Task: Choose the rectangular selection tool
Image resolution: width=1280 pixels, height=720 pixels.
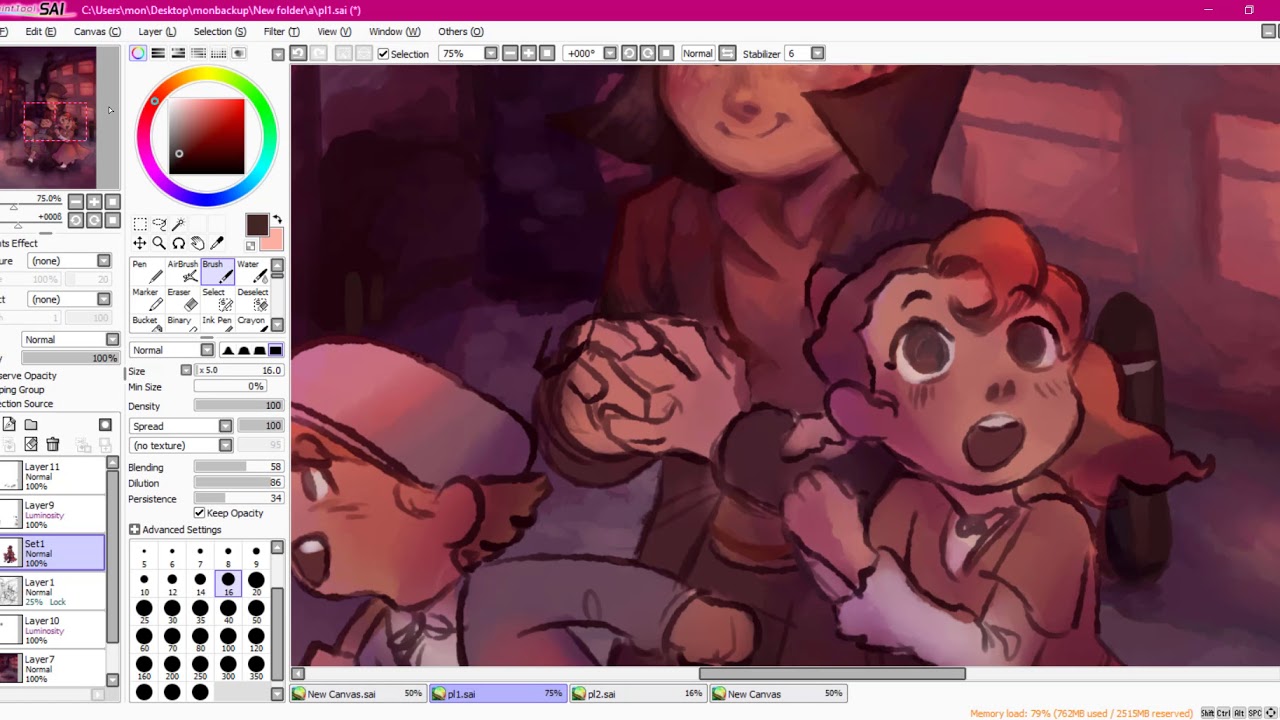Action: pyautogui.click(x=140, y=224)
